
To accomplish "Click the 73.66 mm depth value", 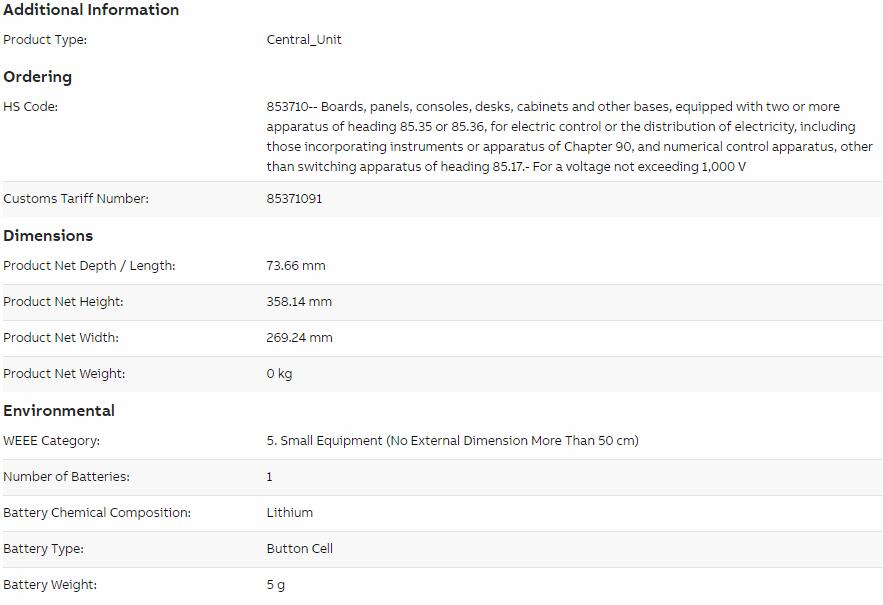I will coord(296,265).
